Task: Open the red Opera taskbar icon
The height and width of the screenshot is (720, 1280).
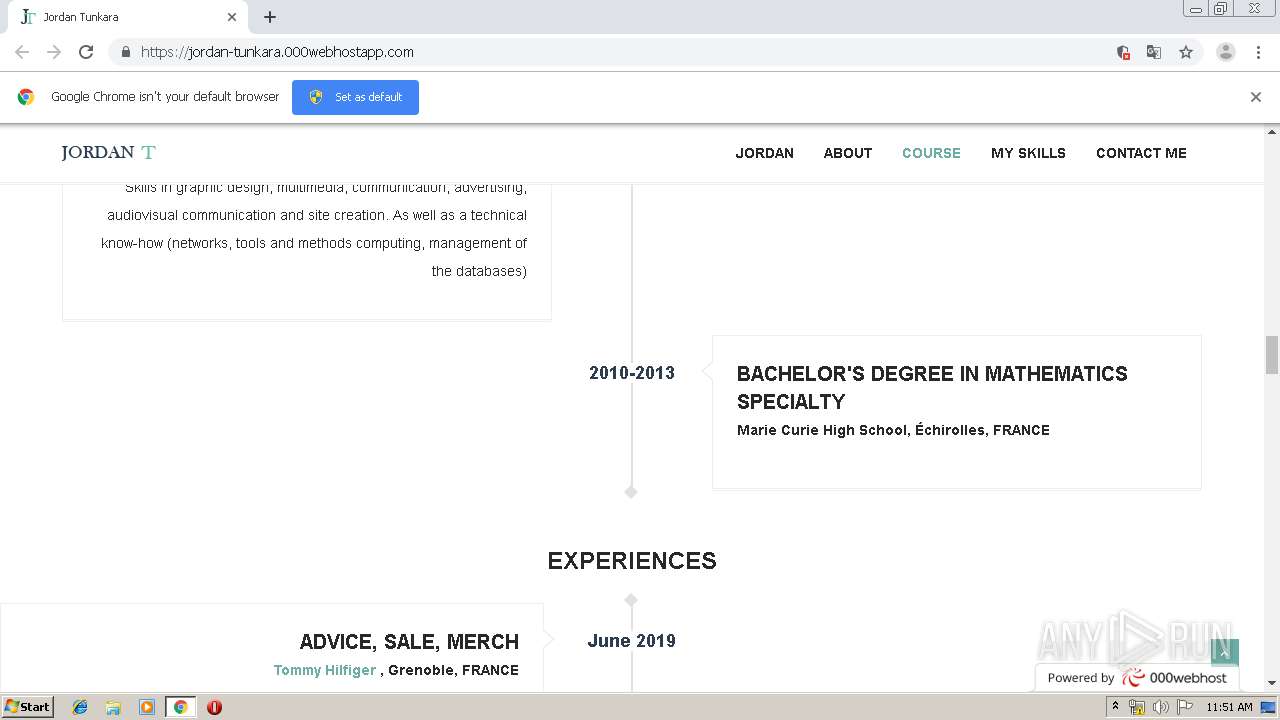Action: pyautogui.click(x=214, y=707)
